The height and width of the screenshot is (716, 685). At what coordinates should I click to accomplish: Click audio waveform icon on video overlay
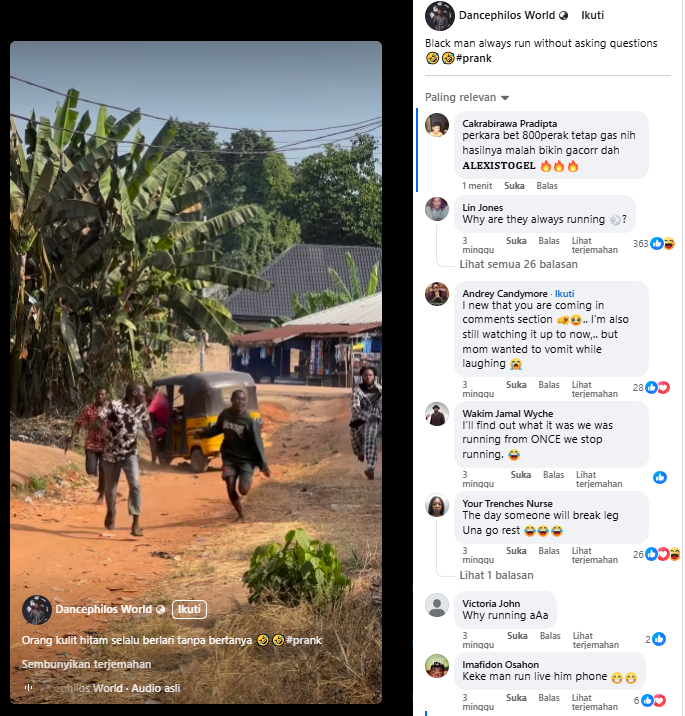(28, 688)
